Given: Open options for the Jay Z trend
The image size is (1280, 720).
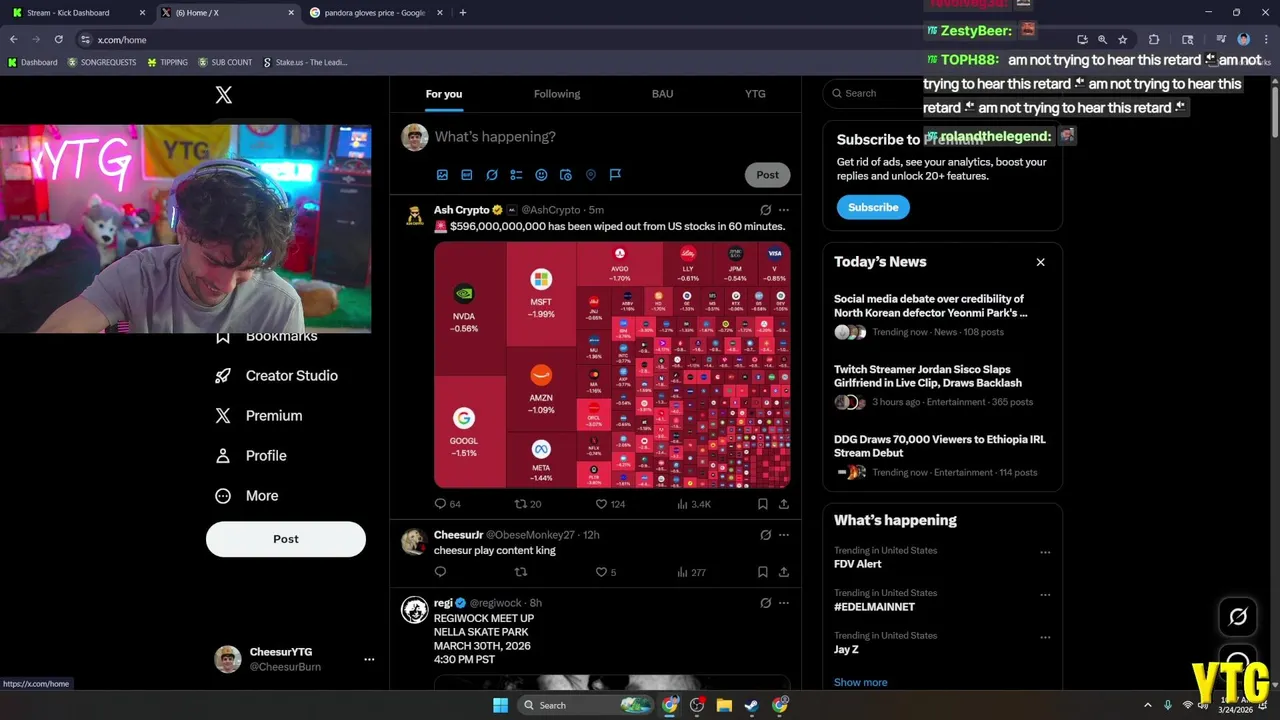Looking at the screenshot, I should (1045, 637).
